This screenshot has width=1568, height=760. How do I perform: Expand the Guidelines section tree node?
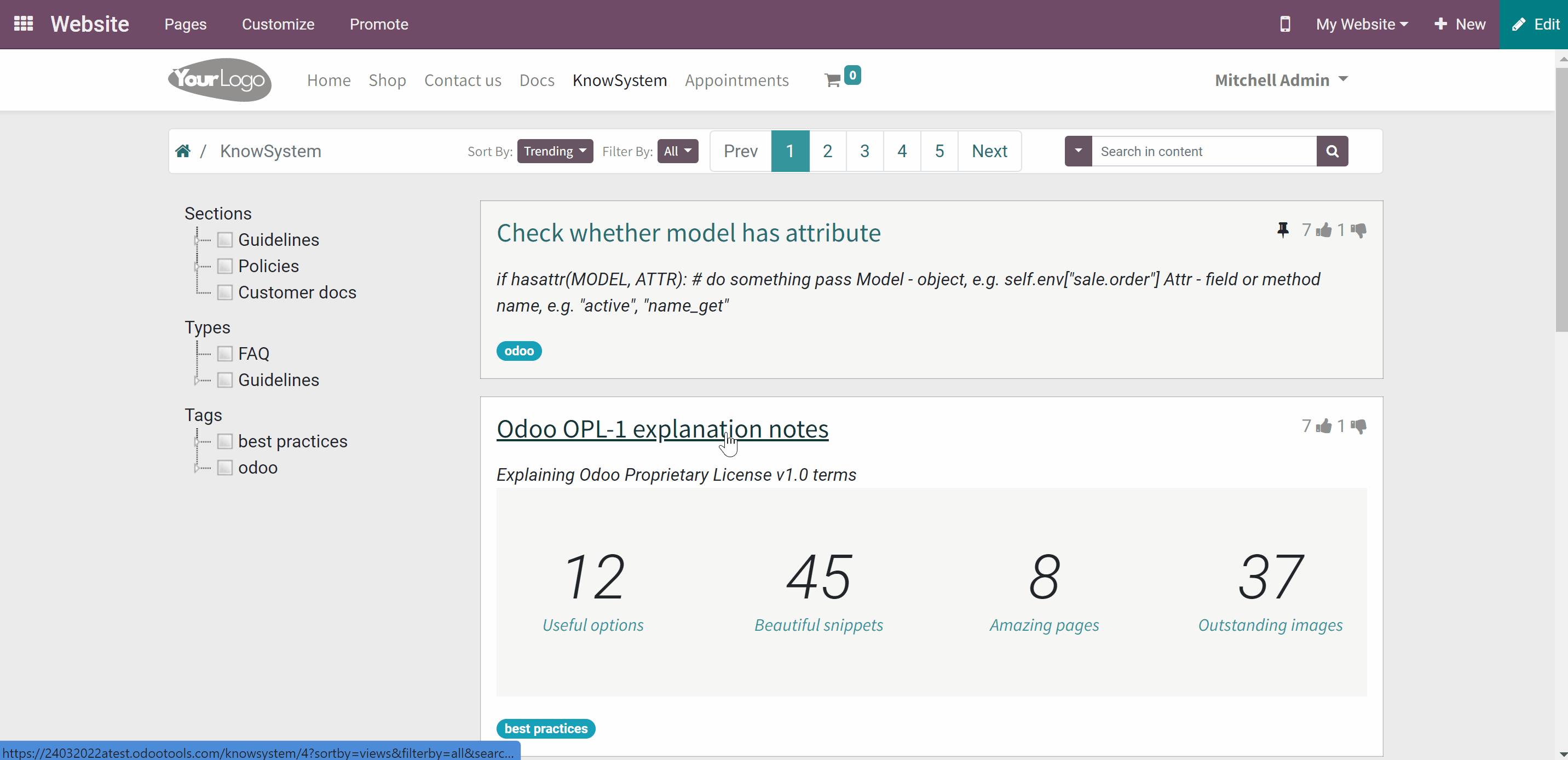197,240
